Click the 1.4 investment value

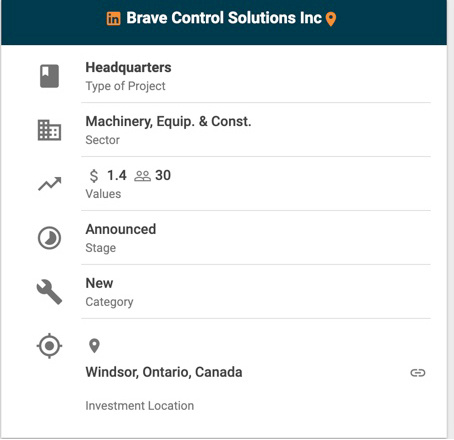coord(117,175)
